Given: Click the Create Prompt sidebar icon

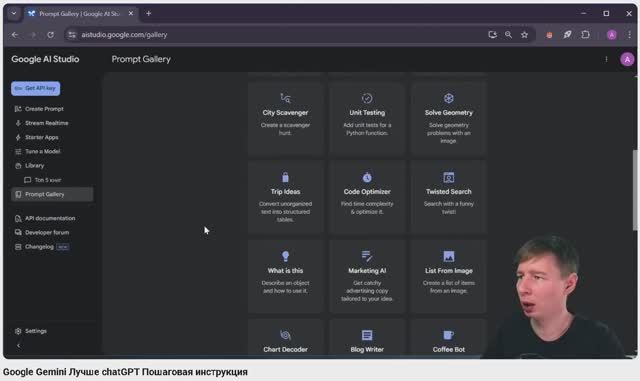Looking at the screenshot, I should tap(18, 109).
